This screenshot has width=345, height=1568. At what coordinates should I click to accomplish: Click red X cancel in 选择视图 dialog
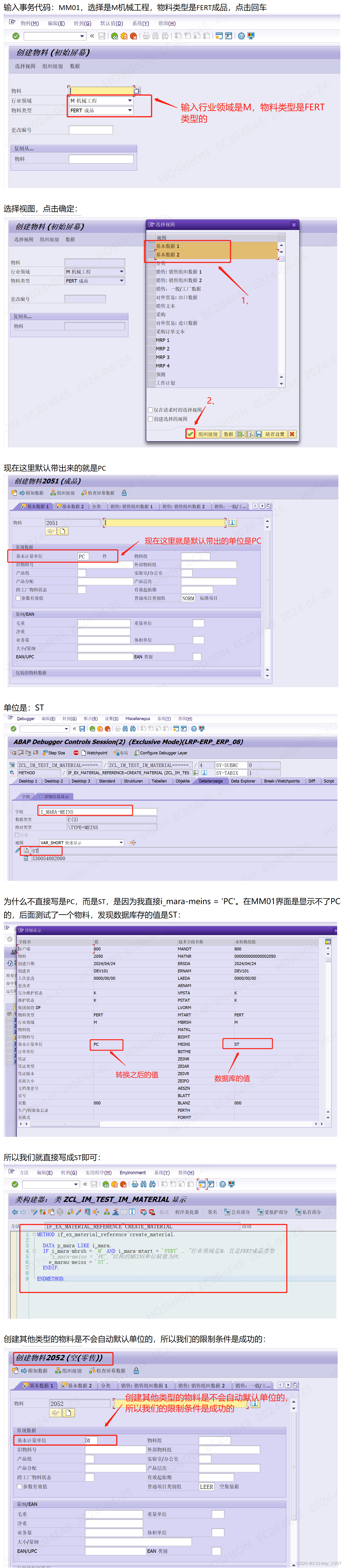(292, 434)
